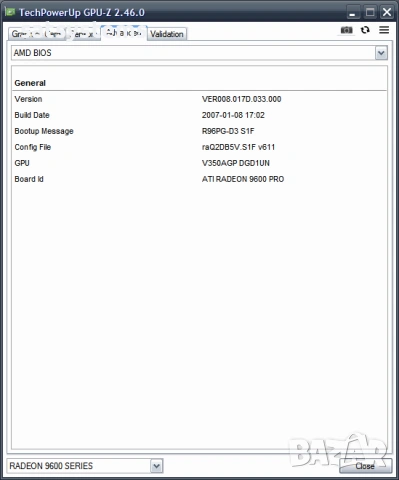
Task: Select value ATI RADEON 9600 PRO
Action: pyautogui.click(x=243, y=179)
